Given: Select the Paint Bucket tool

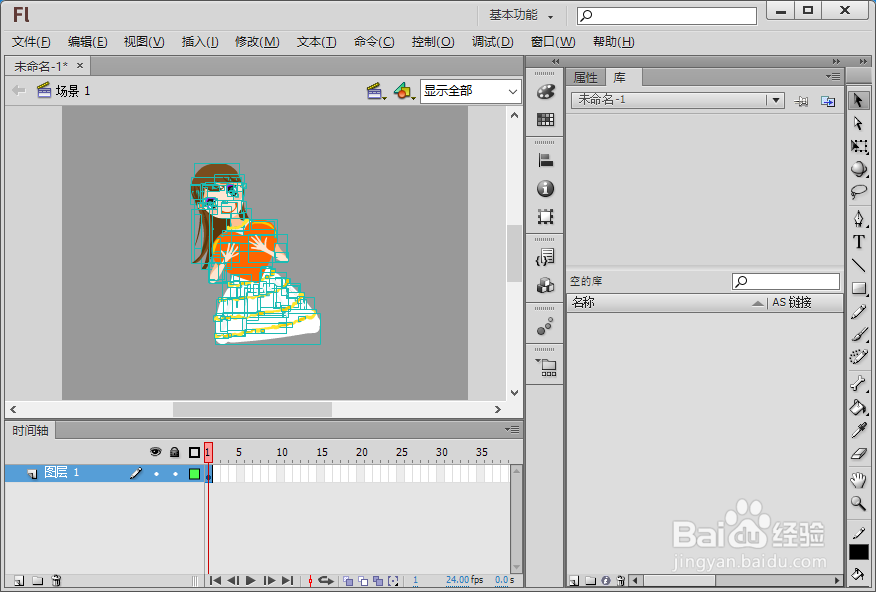Looking at the screenshot, I should [859, 407].
